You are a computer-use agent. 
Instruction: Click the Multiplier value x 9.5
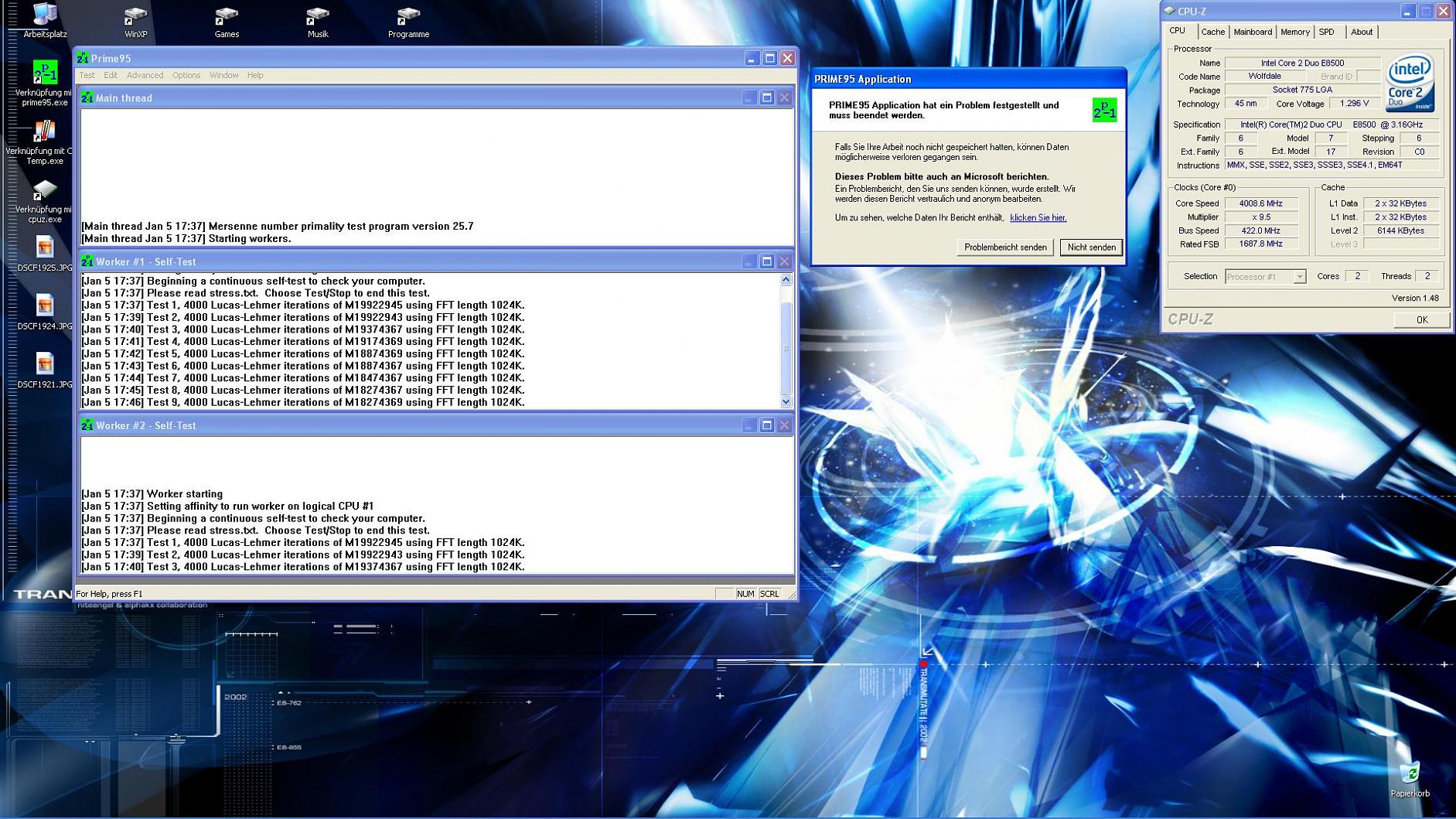coord(1260,217)
